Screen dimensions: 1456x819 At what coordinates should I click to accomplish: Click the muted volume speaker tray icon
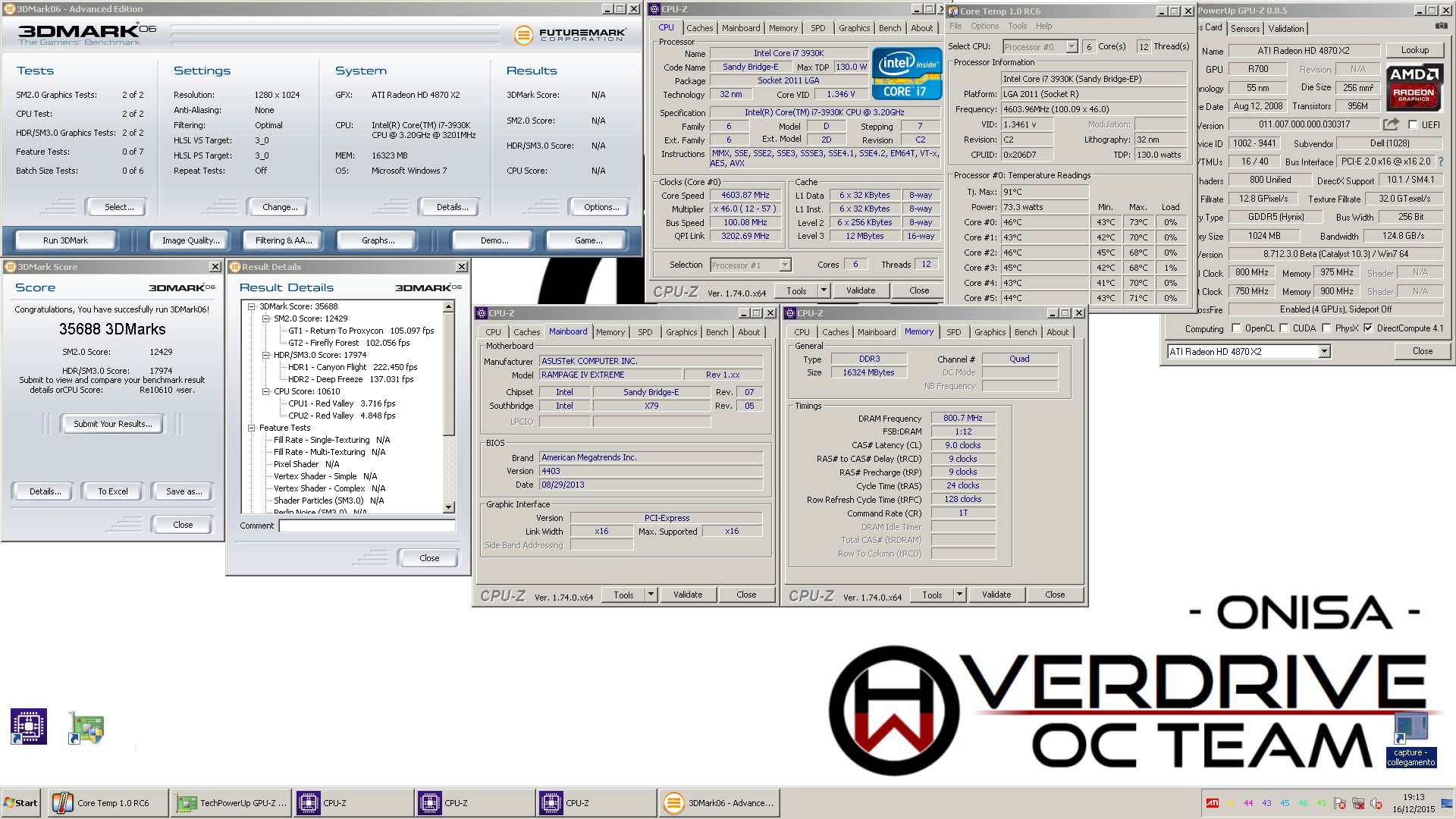click(1376, 803)
